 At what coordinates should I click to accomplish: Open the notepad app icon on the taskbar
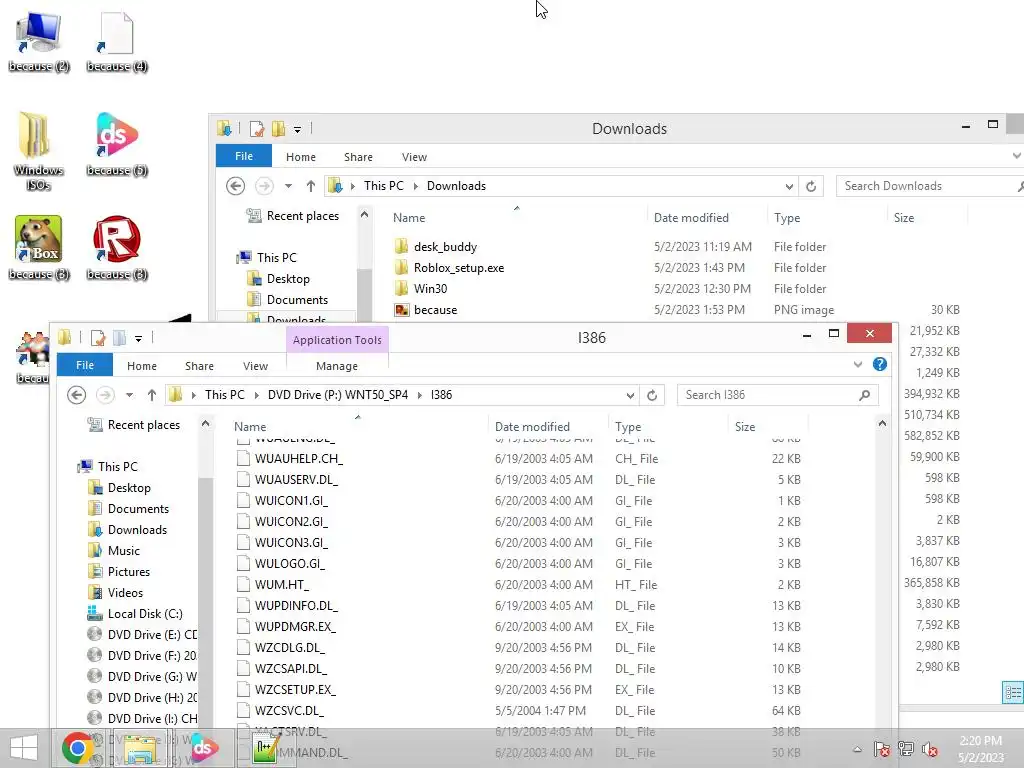pos(266,748)
